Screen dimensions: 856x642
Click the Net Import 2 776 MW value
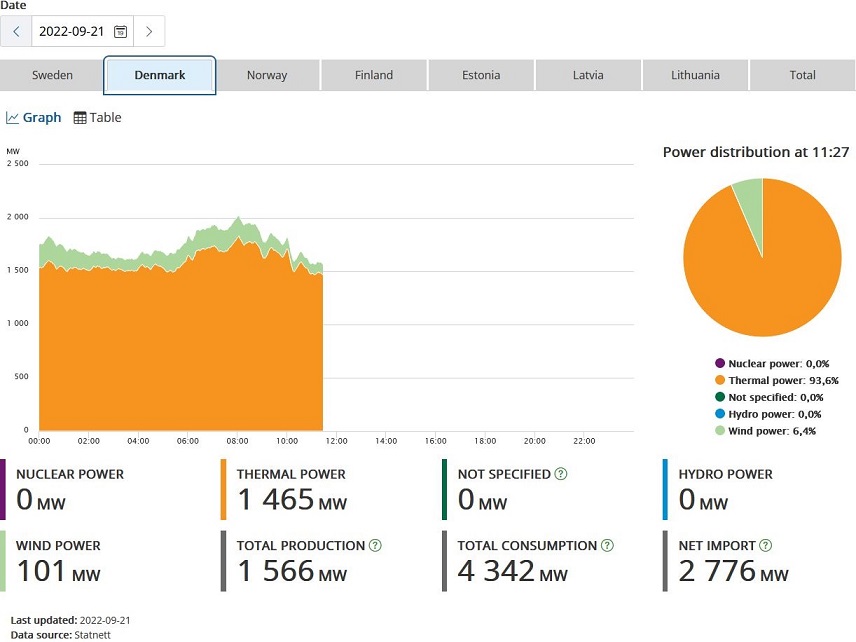pyautogui.click(x=734, y=571)
